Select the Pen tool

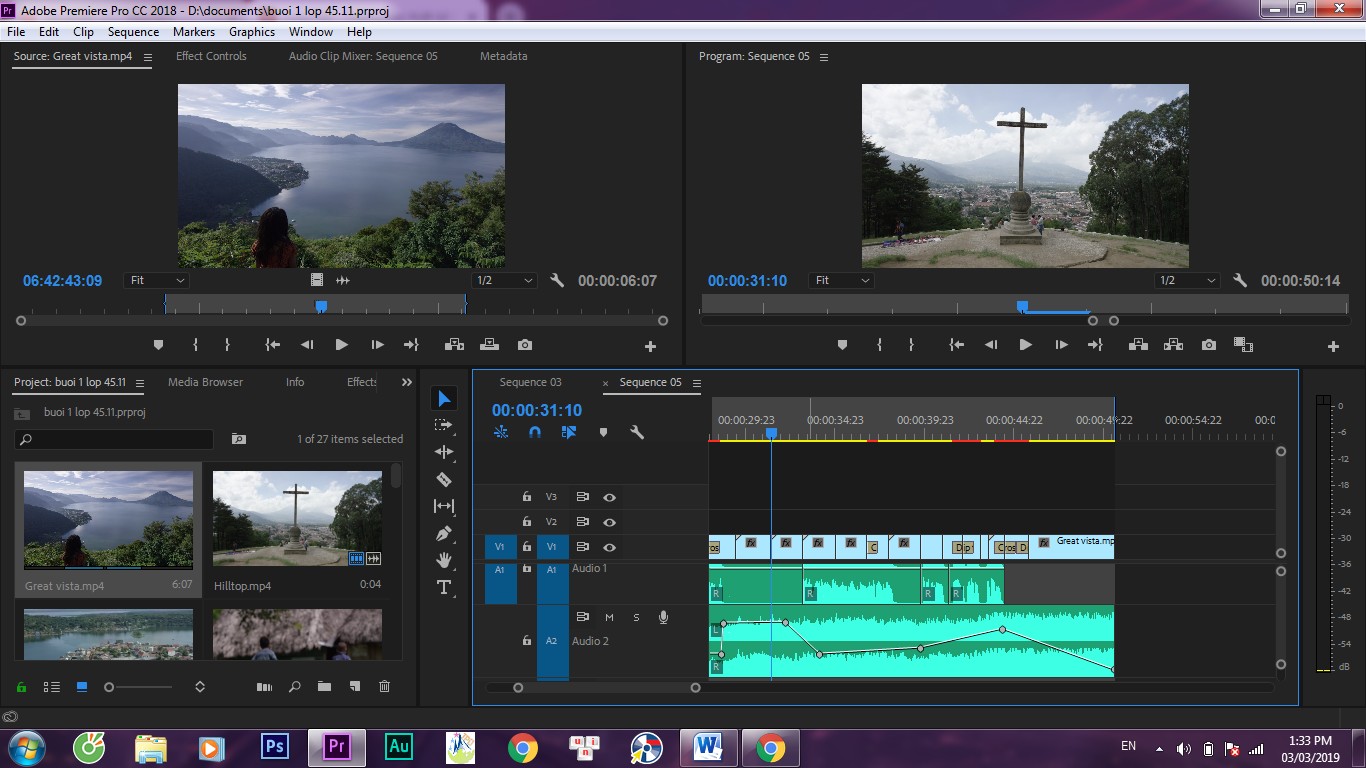coord(444,533)
